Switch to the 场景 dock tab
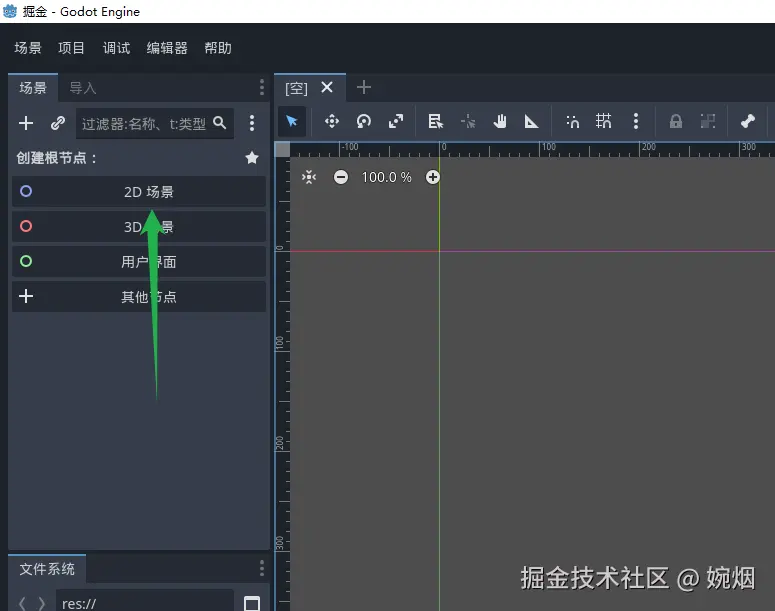The image size is (775, 611). [33, 88]
